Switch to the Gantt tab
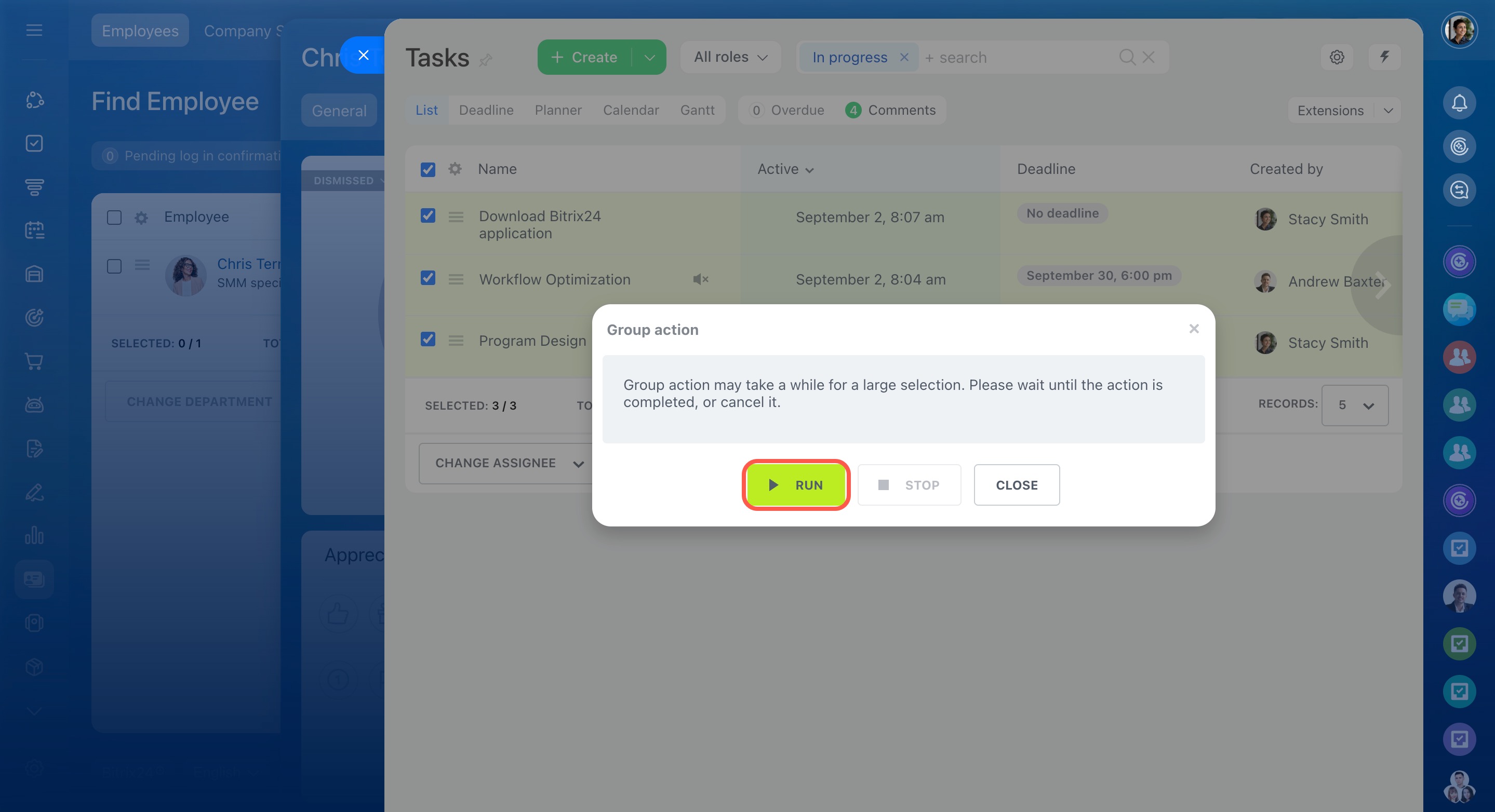This screenshot has width=1495, height=812. click(697, 110)
